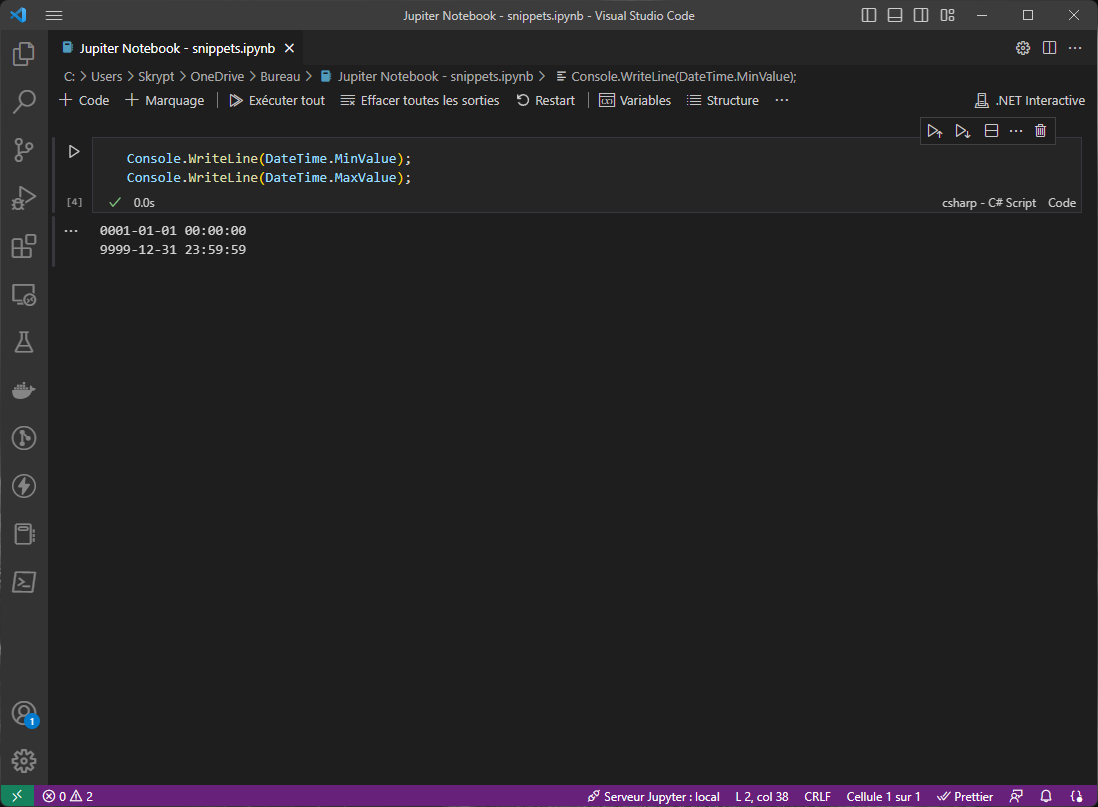This screenshot has width=1098, height=807.
Task: Open the application menu with the hamburger icon
Action: click(53, 15)
